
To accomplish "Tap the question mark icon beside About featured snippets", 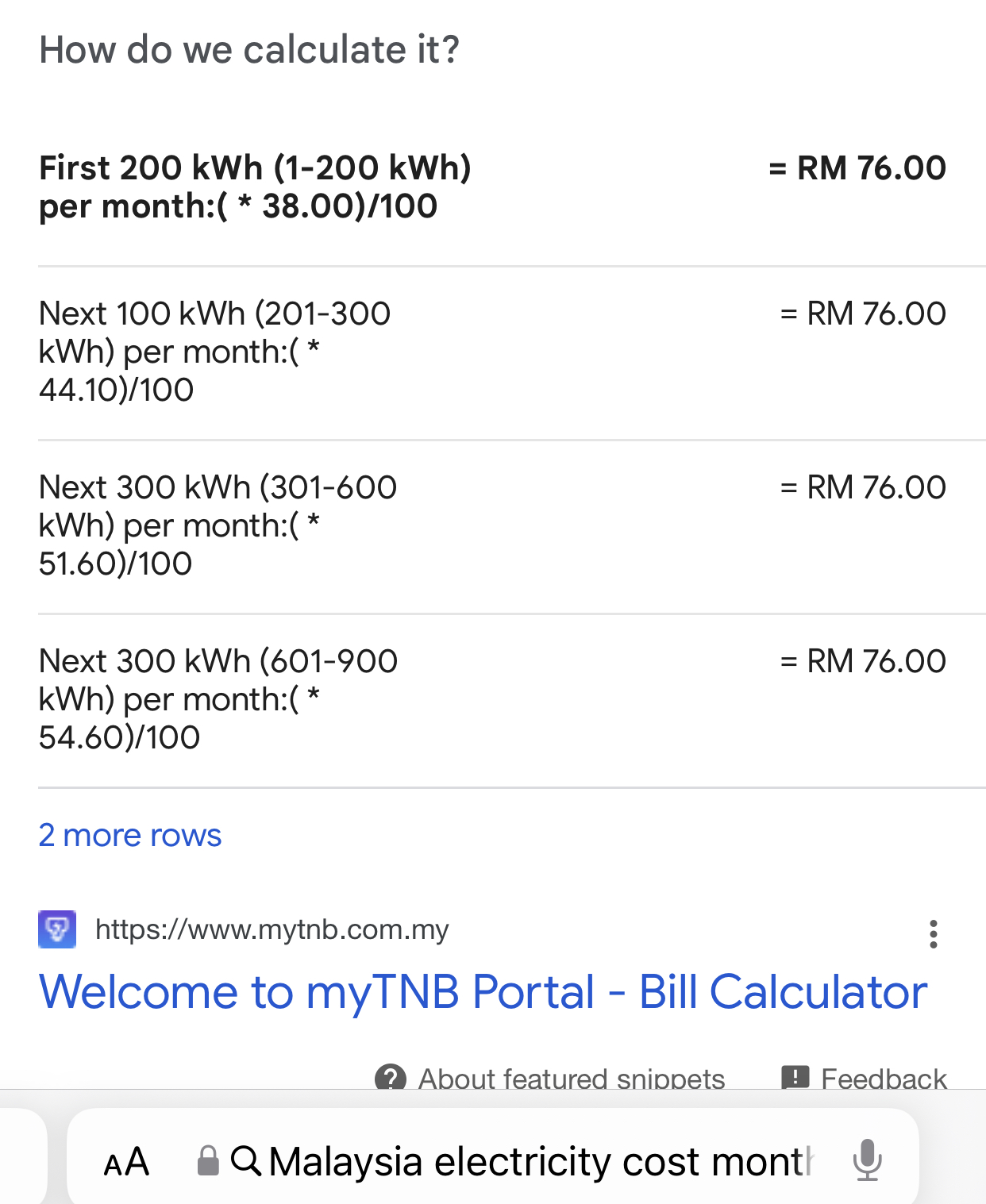I will pyautogui.click(x=390, y=1079).
